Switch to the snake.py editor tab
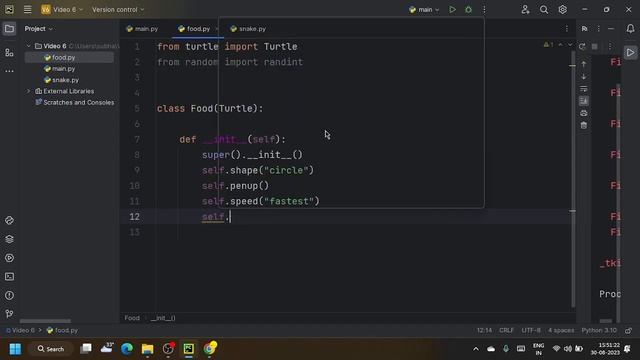 click(x=248, y=29)
